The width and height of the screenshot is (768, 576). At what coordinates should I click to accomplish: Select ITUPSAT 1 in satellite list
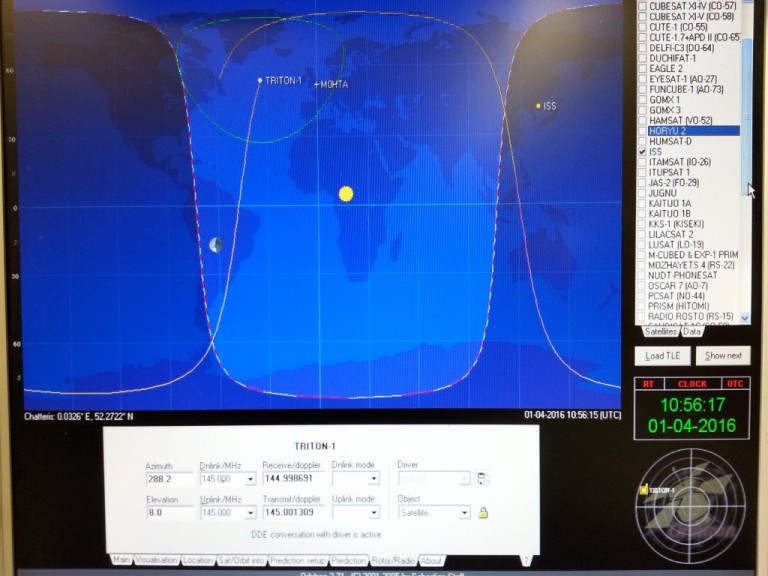(669, 172)
